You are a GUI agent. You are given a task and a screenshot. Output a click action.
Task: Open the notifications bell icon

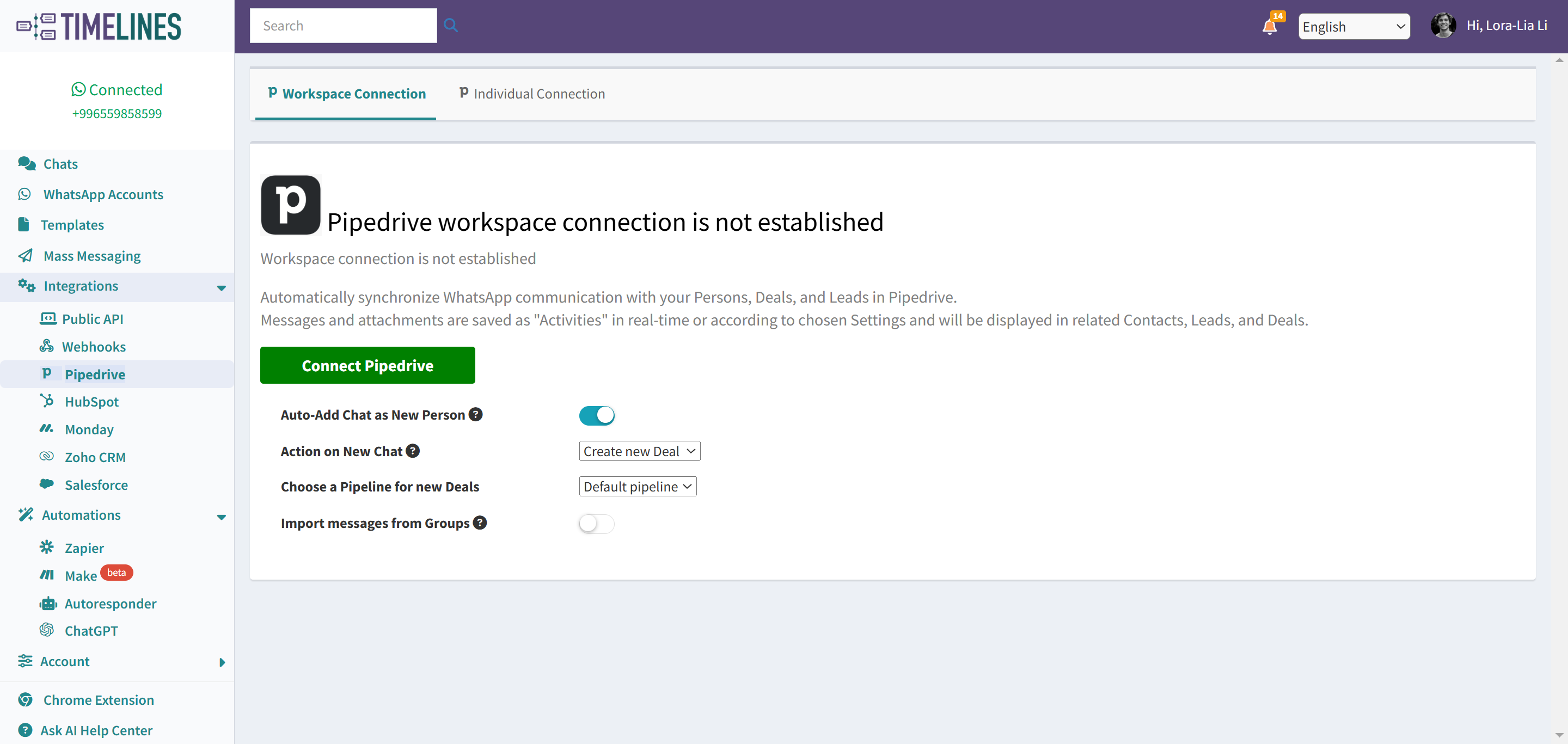click(x=1269, y=27)
